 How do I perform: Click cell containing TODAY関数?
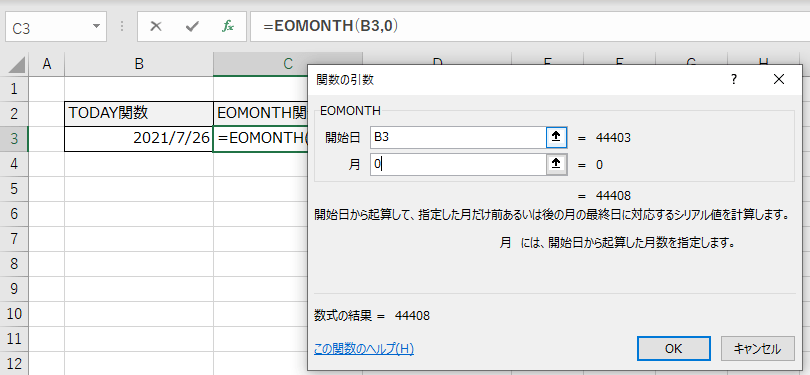pos(139,114)
